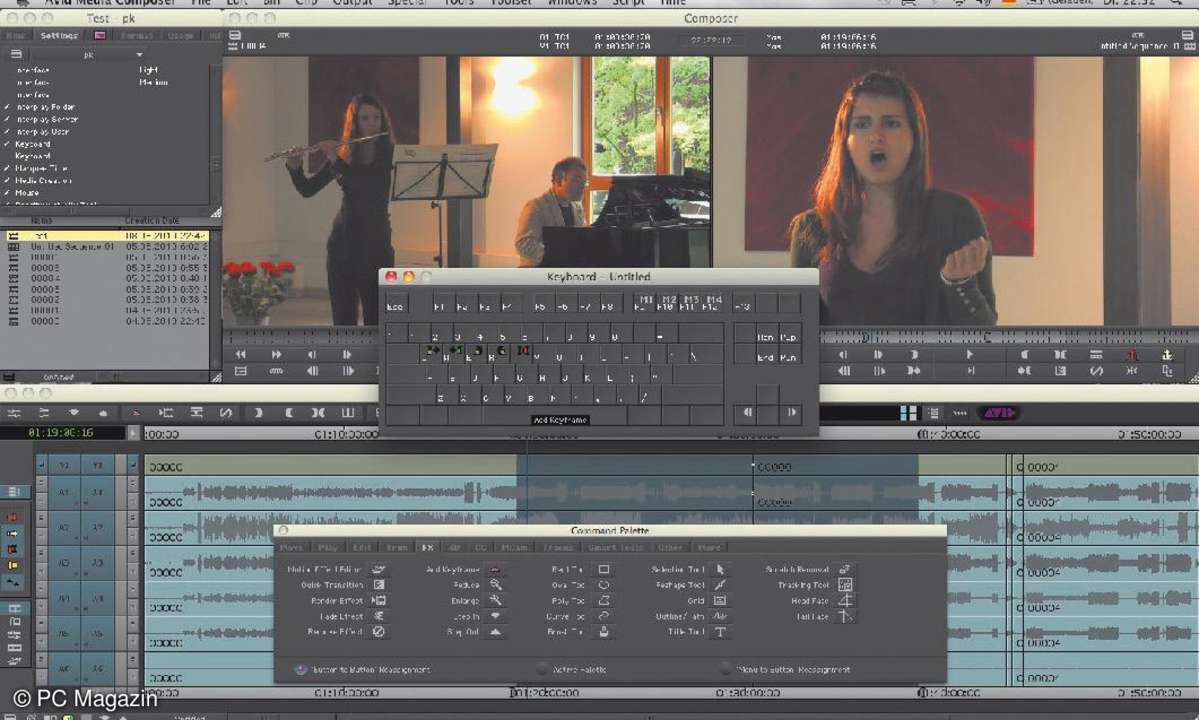
Task: Click red Lift button under record monitor
Action: click(1132, 355)
